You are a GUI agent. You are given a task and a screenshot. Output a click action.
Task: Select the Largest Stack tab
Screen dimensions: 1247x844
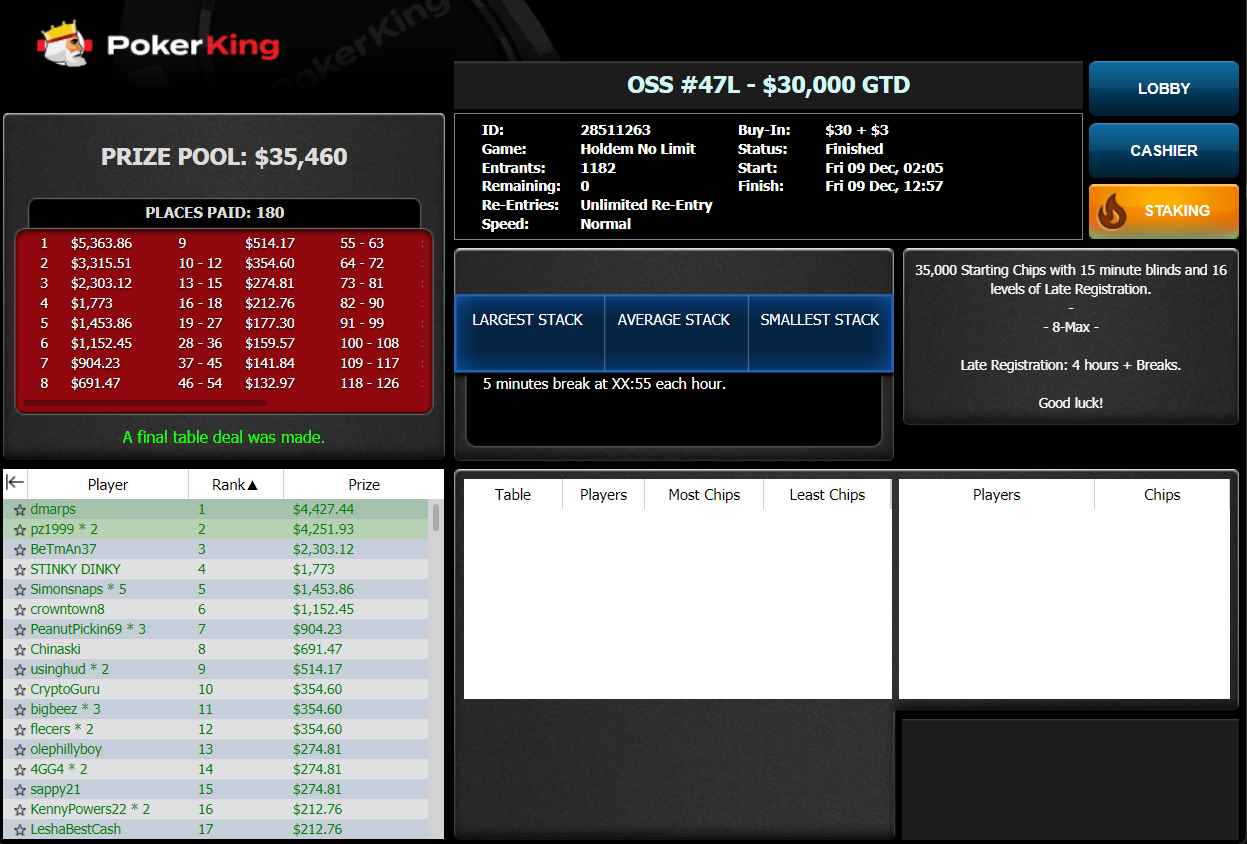528,320
